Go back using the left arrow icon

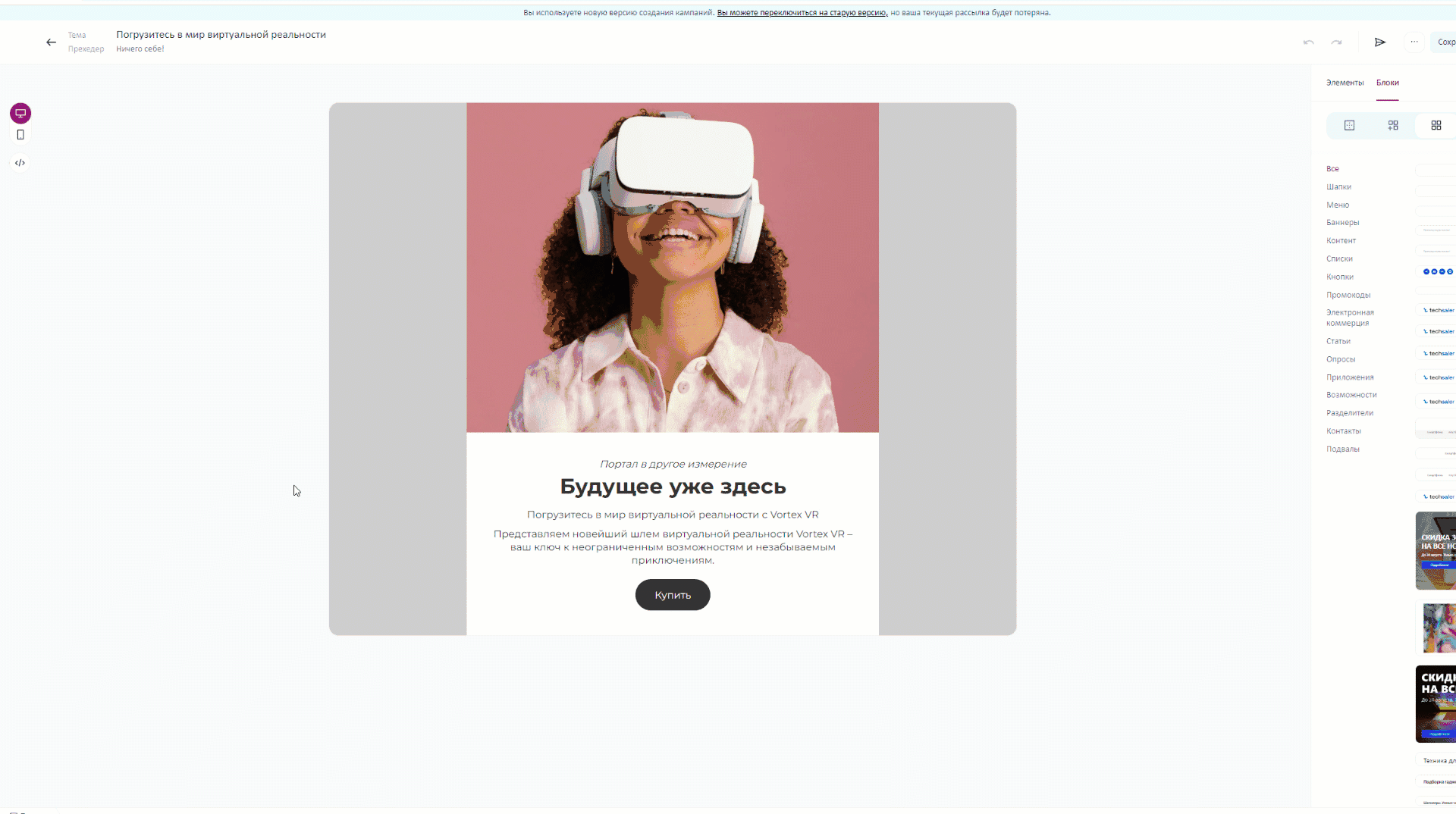click(x=51, y=42)
